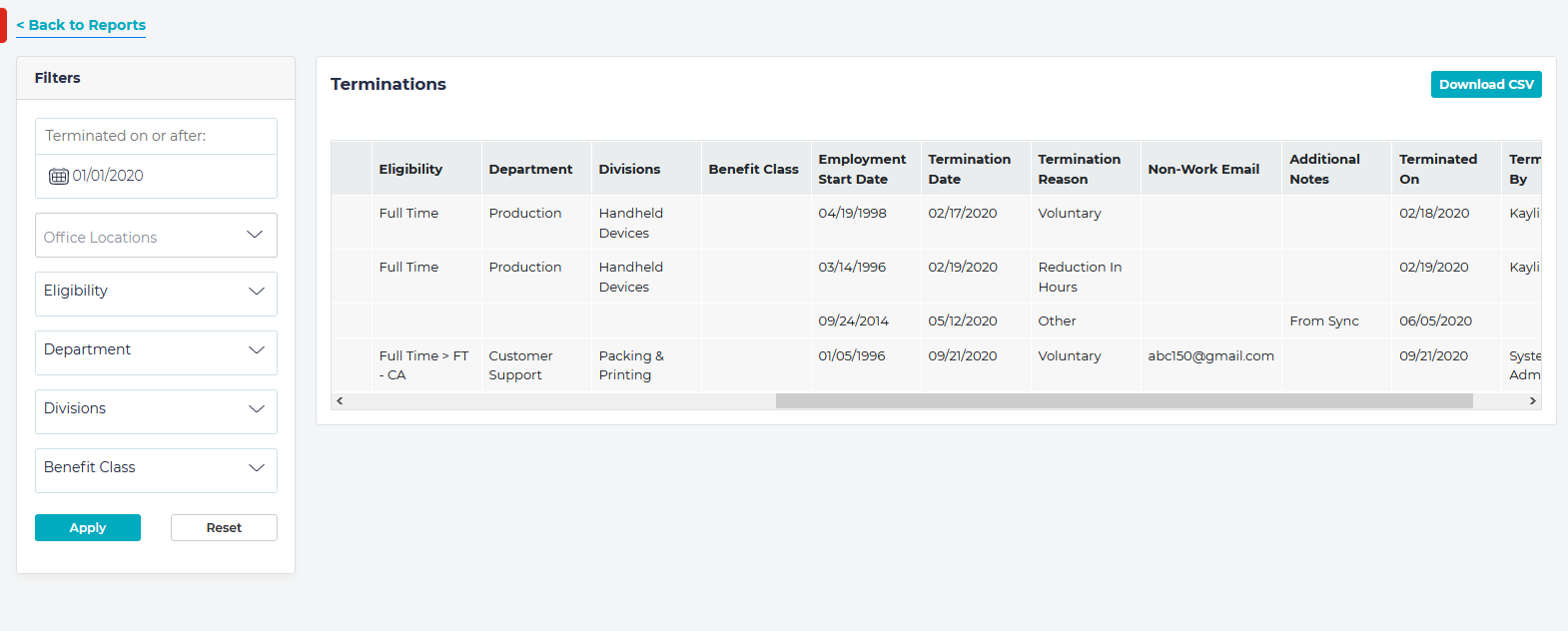Open the Office Locations dropdown
Screen dimensions: 1568x631
[156, 236]
